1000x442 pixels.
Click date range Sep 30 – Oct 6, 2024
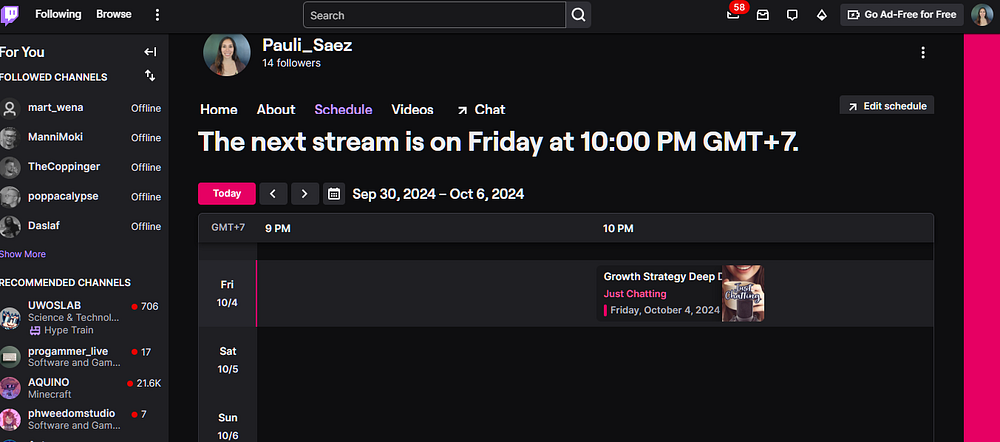[438, 194]
